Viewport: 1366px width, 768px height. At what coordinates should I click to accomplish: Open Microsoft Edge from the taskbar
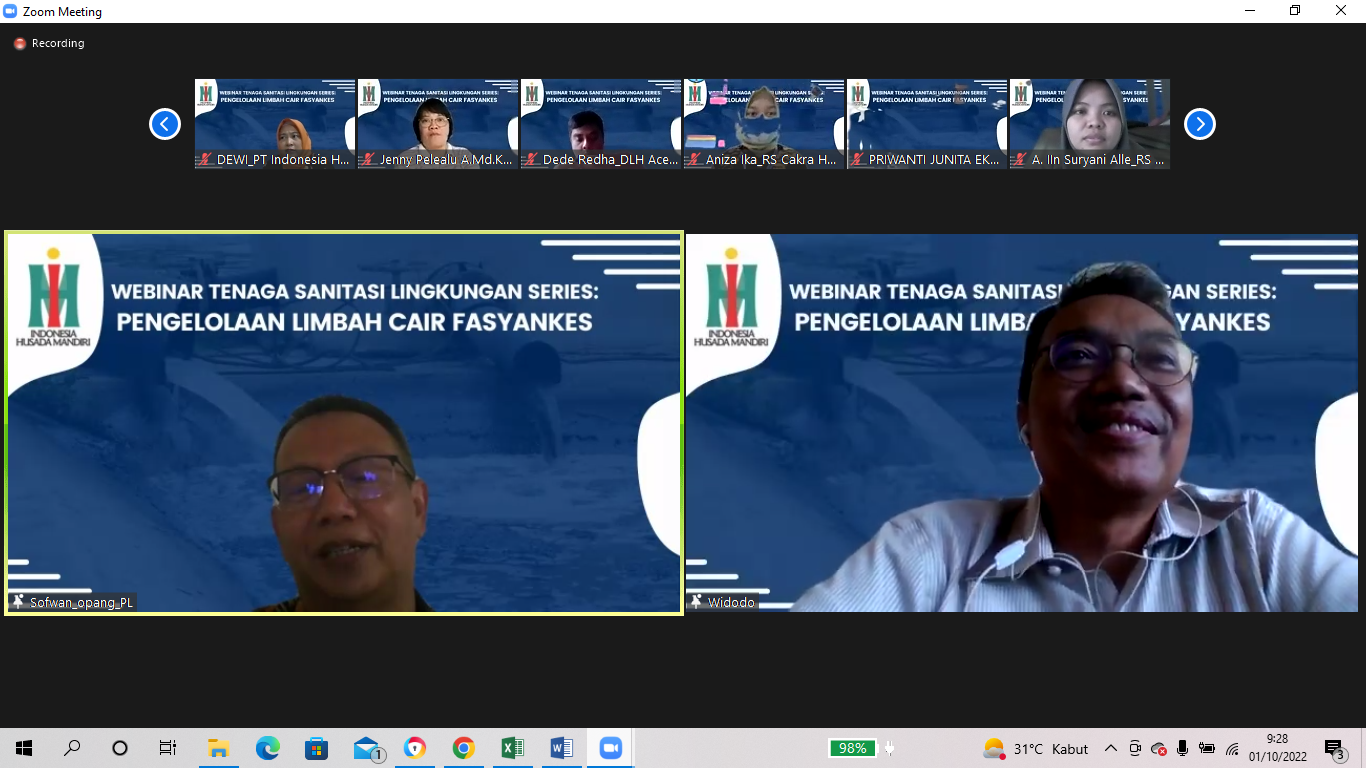[267, 748]
